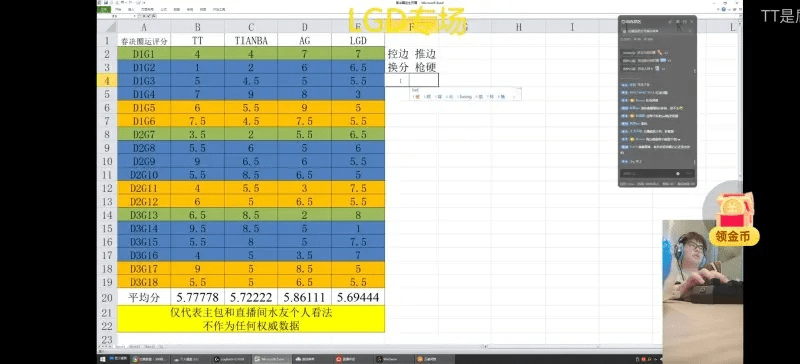
Task: Select TT score 9.5 in D3G14 row
Action: (197, 228)
